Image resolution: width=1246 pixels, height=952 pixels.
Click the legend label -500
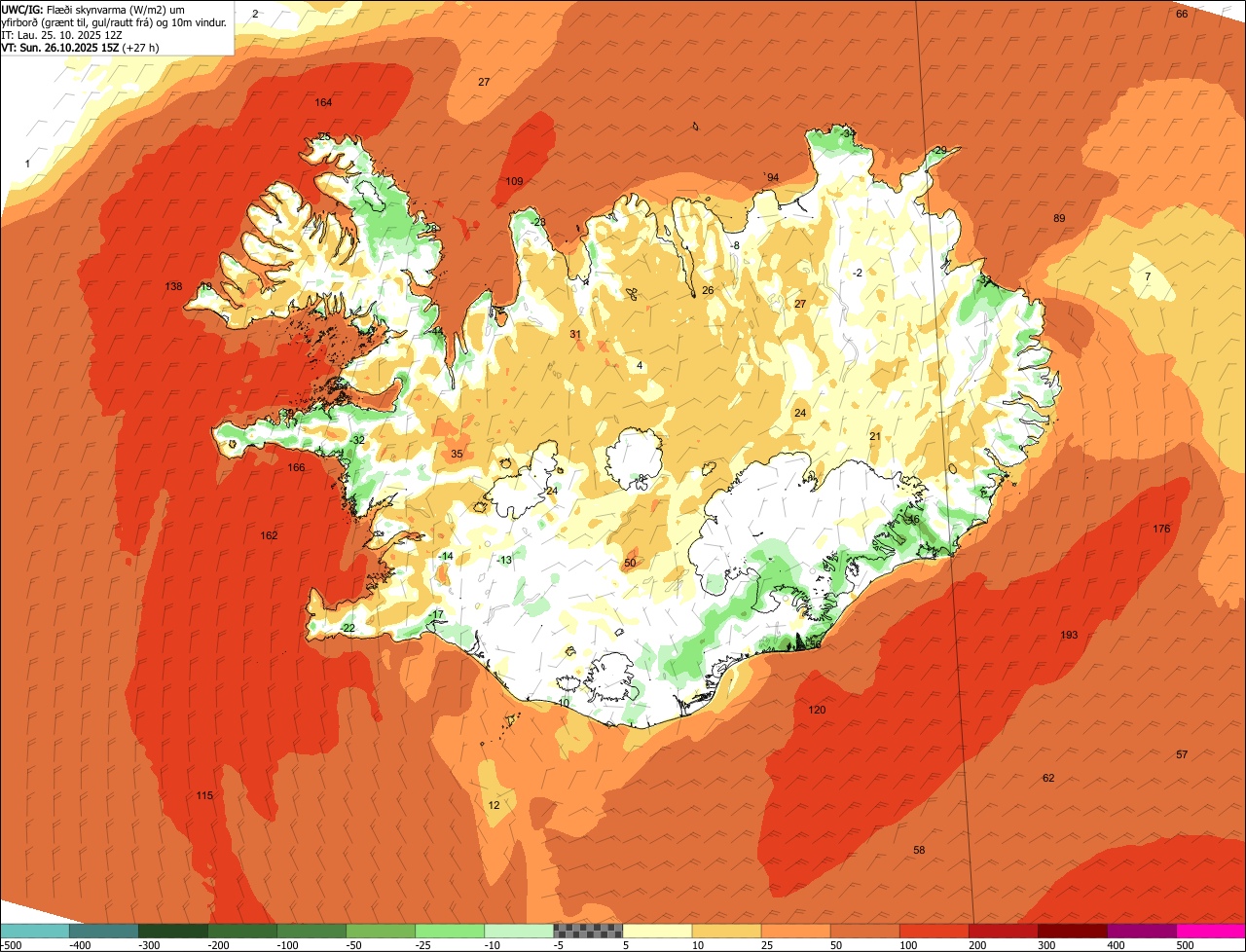(12, 945)
